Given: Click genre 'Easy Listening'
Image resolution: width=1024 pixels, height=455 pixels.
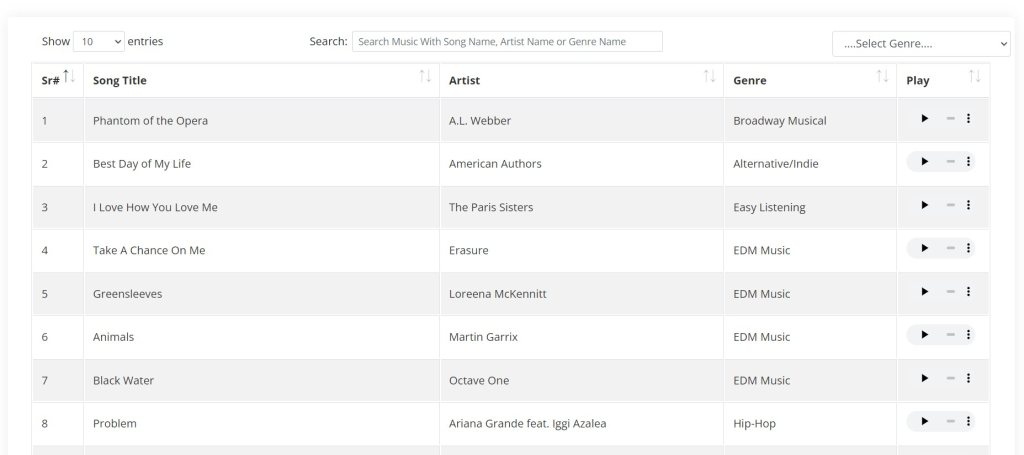Looking at the screenshot, I should (769, 207).
